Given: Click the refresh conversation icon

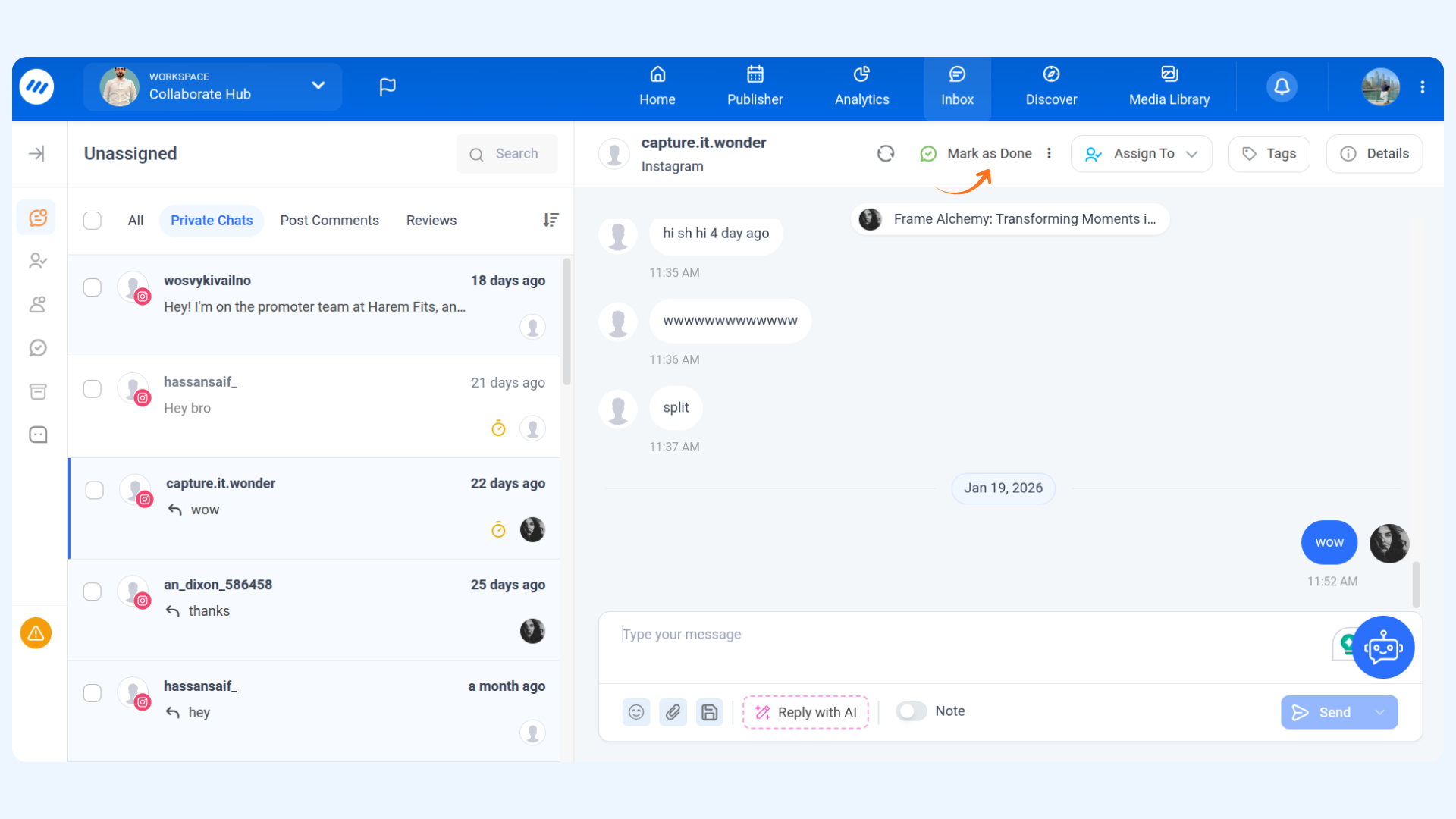Looking at the screenshot, I should tap(885, 154).
